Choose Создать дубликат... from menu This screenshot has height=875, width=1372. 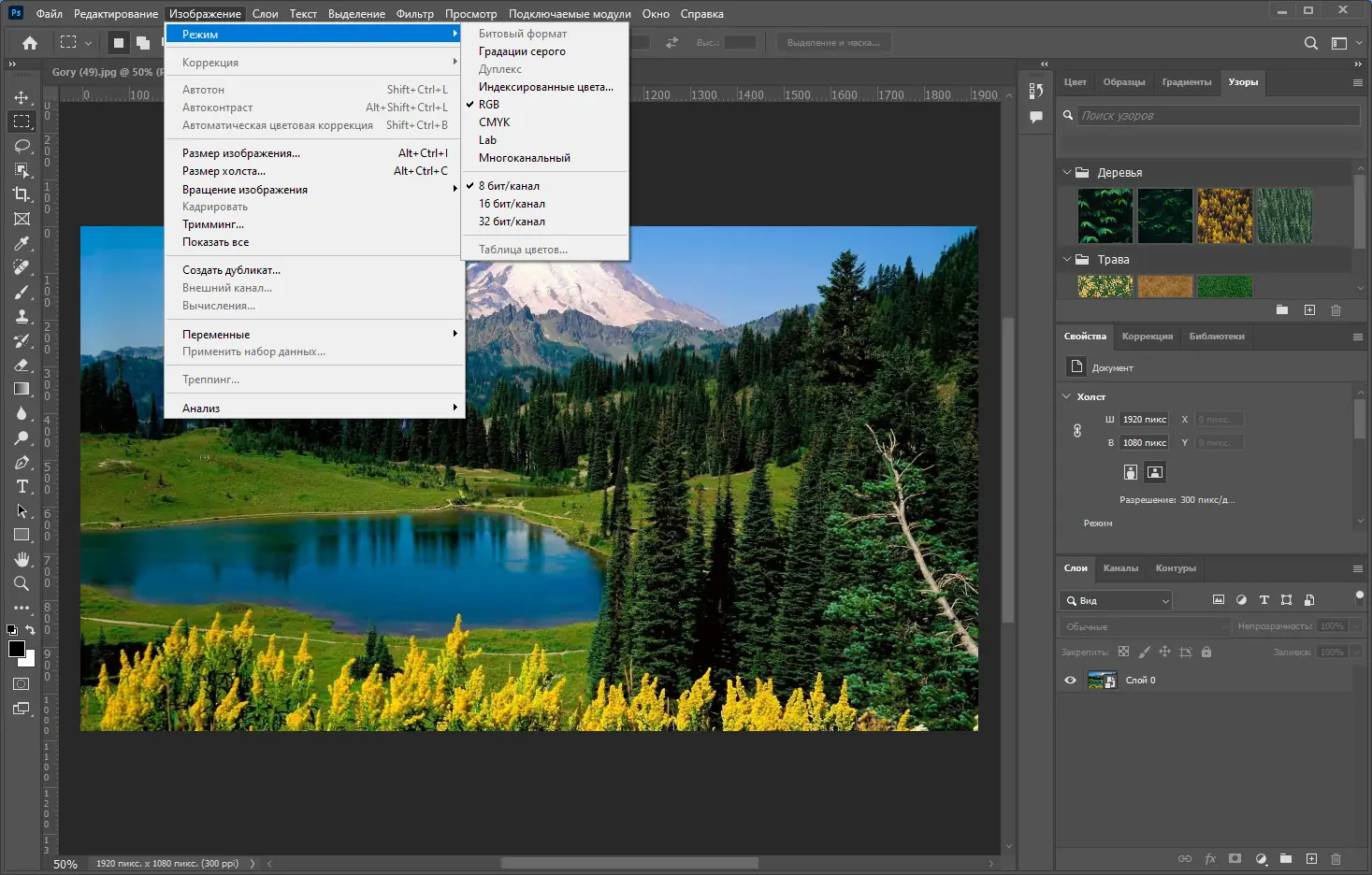231,270
